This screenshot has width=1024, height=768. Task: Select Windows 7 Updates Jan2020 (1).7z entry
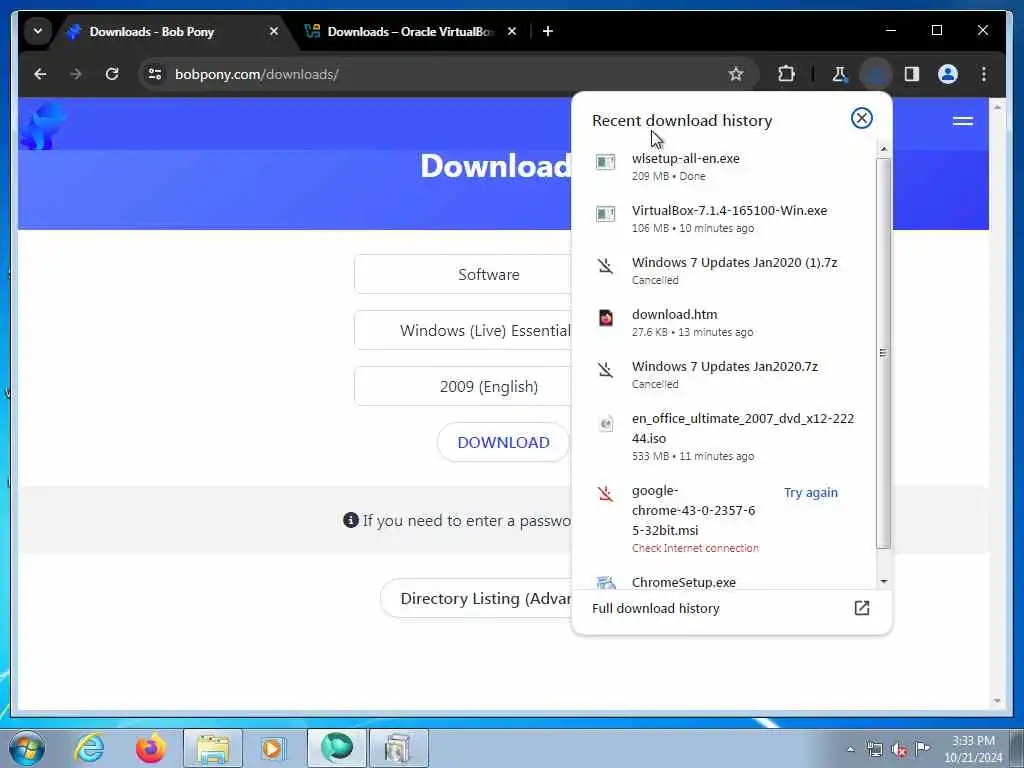tap(724, 270)
